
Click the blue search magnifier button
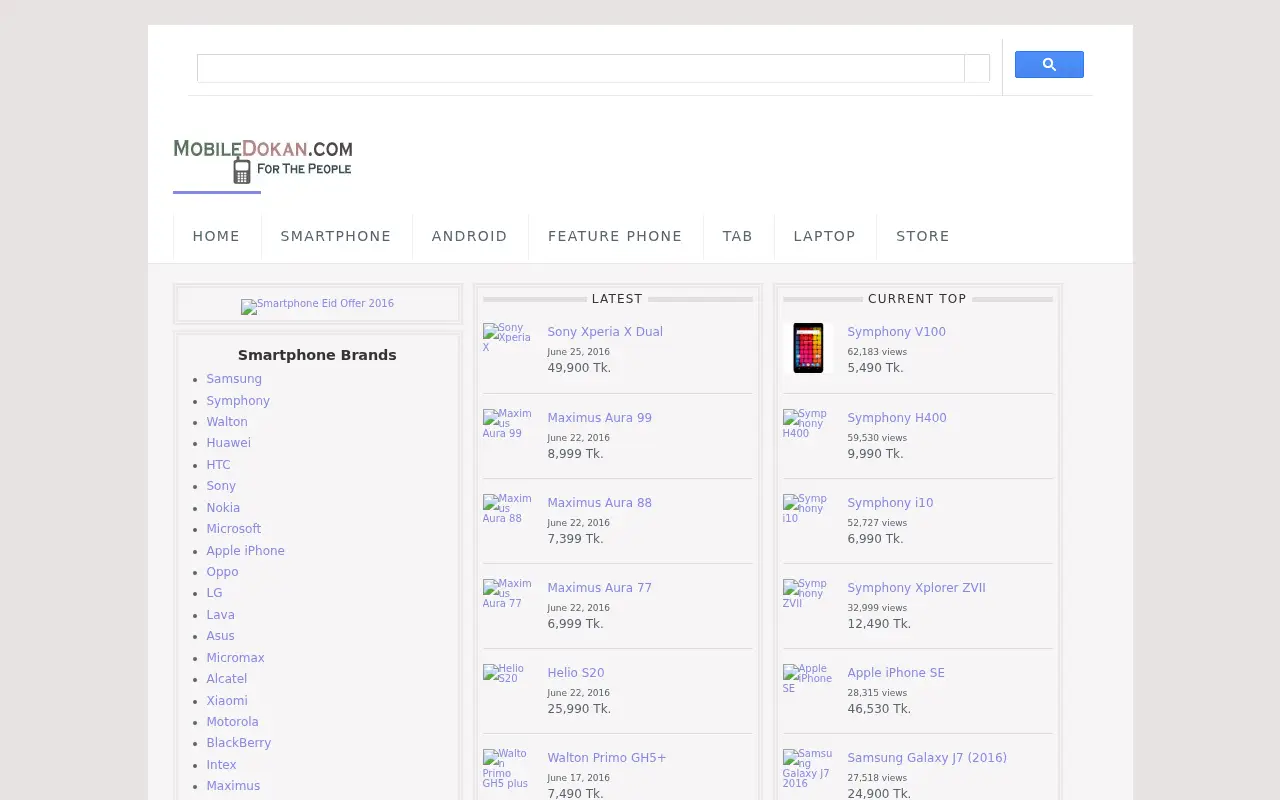(1049, 64)
